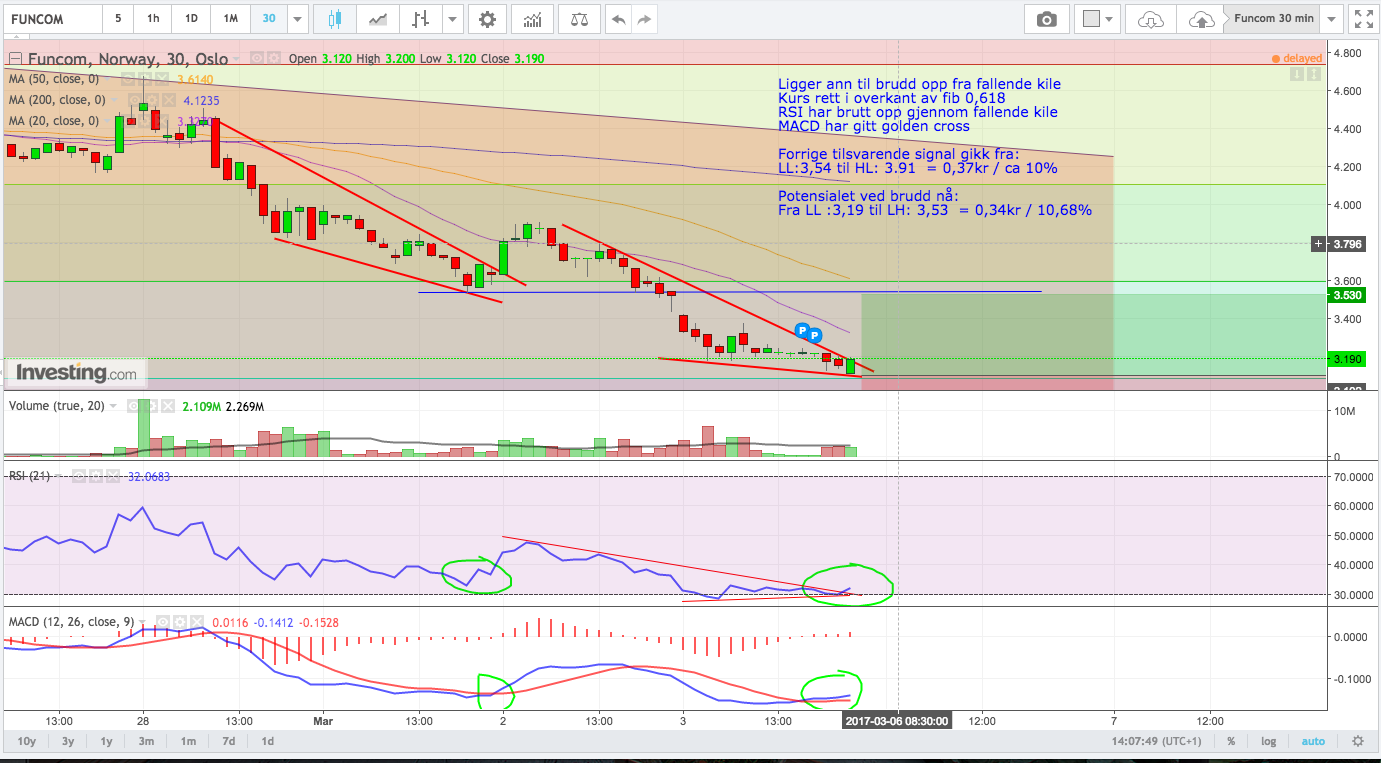Select the 1D interval button
Screen dimensions: 1381x763
(191, 19)
